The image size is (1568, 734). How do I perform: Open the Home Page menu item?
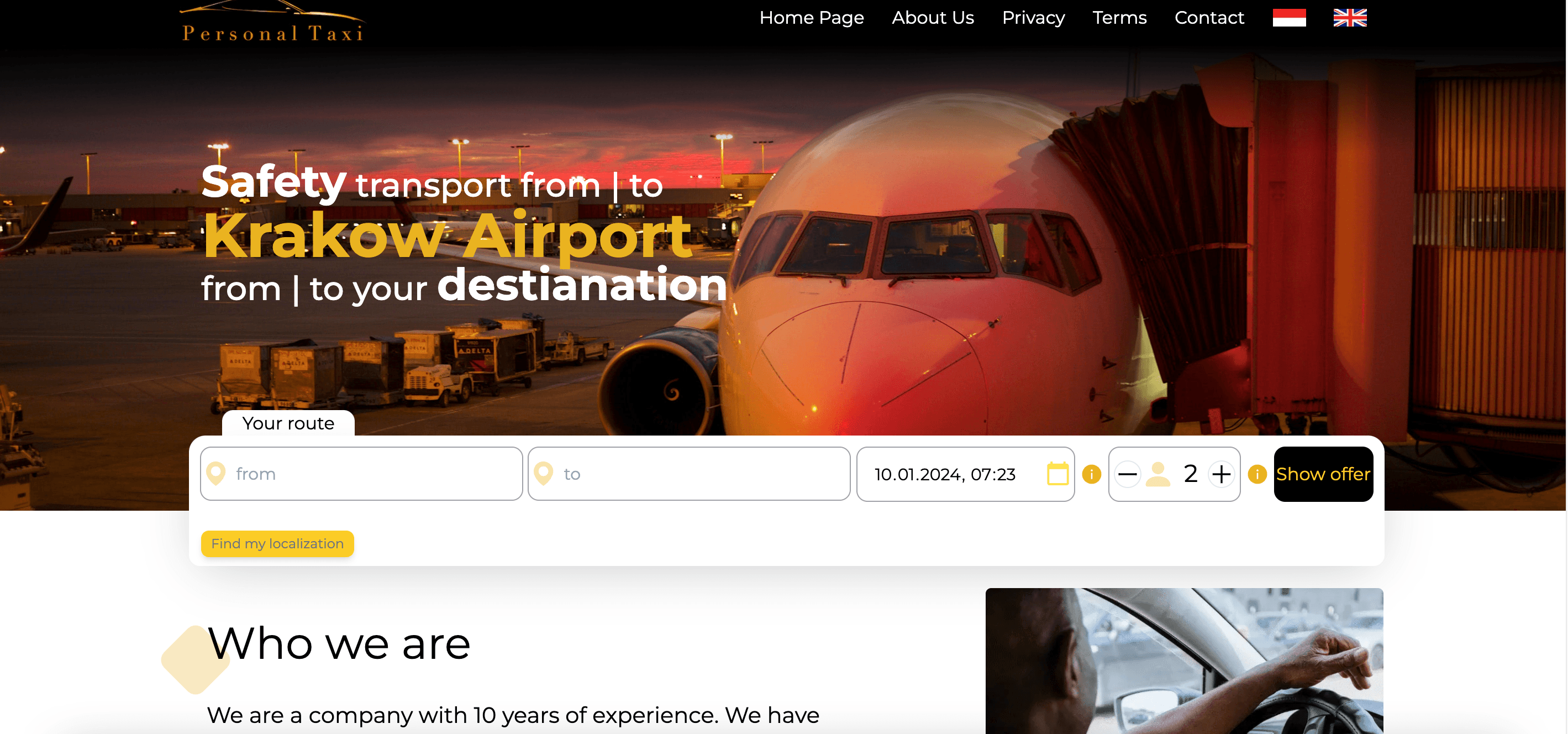(812, 18)
